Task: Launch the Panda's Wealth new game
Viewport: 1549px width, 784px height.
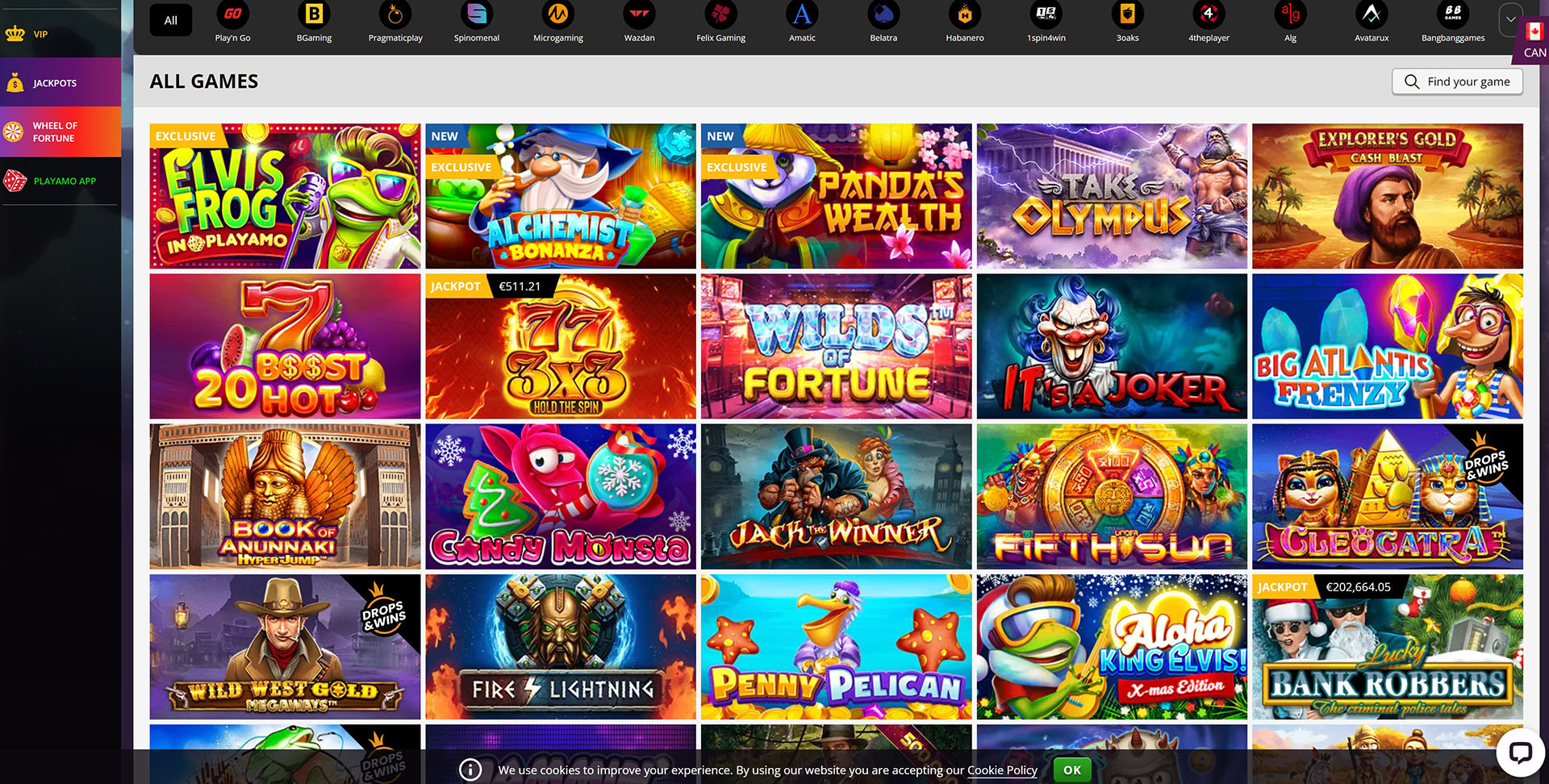Action: tap(836, 195)
